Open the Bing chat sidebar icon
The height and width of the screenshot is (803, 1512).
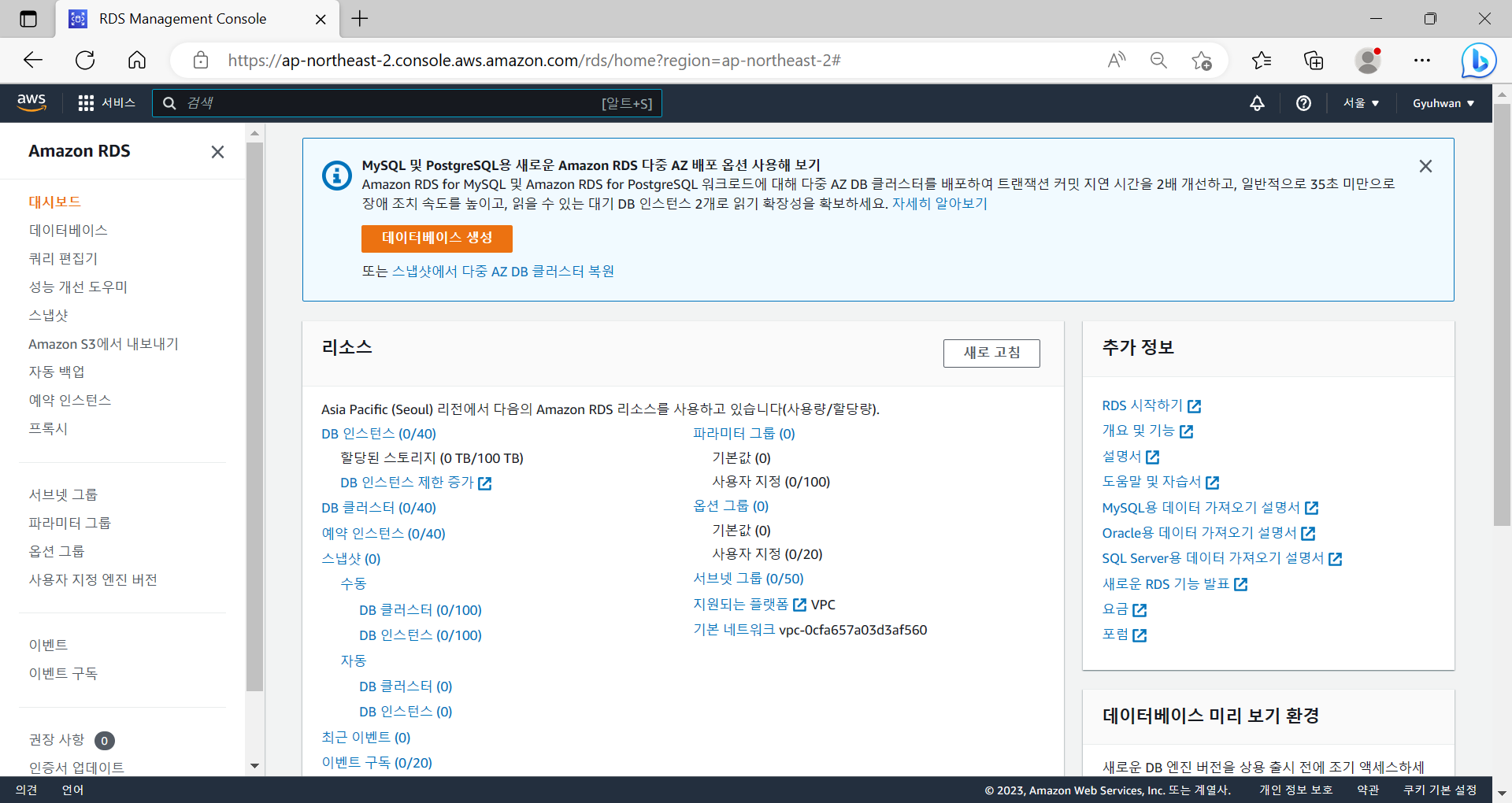[1478, 60]
